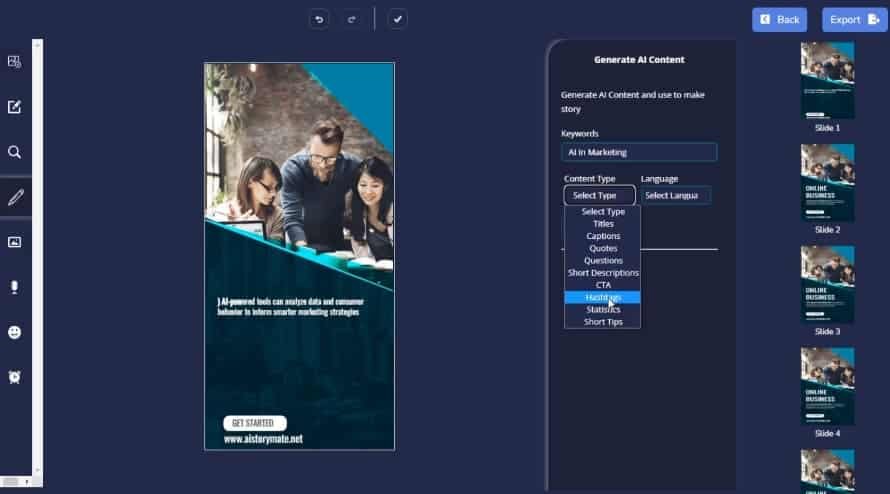Choose CTA from content type list
Screen dimensions: 890x494
(603, 285)
